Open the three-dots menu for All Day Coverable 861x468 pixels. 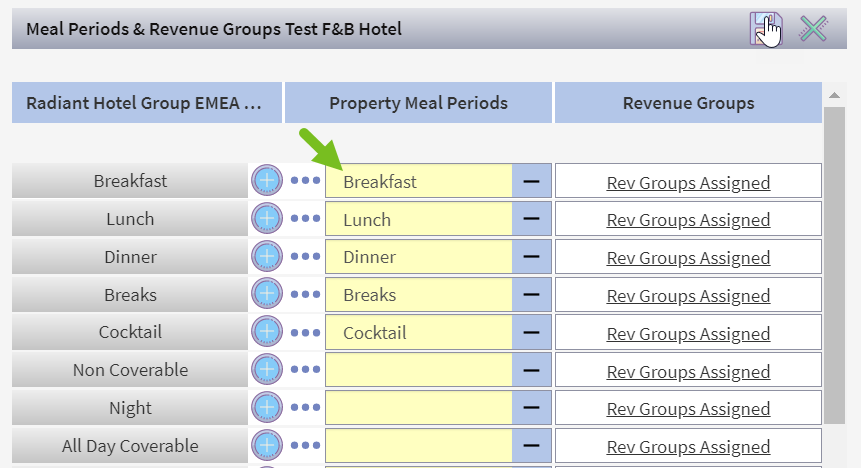306,446
